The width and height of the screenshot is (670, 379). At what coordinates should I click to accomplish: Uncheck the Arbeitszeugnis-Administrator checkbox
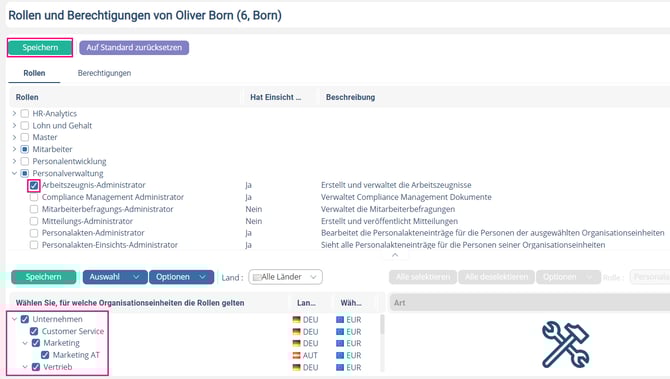pyautogui.click(x=34, y=185)
